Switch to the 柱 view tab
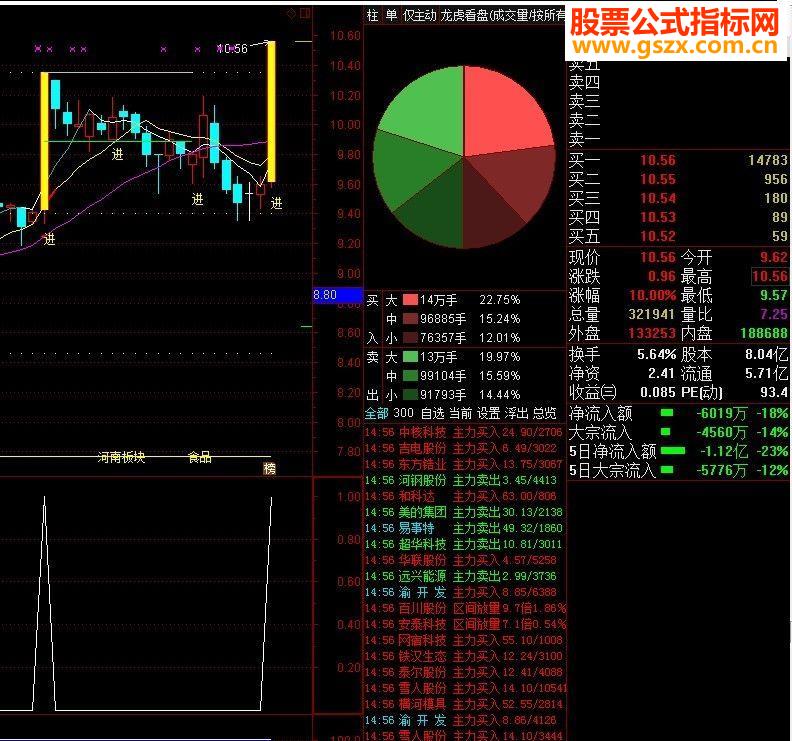The height and width of the screenshot is (741, 792). 372,15
